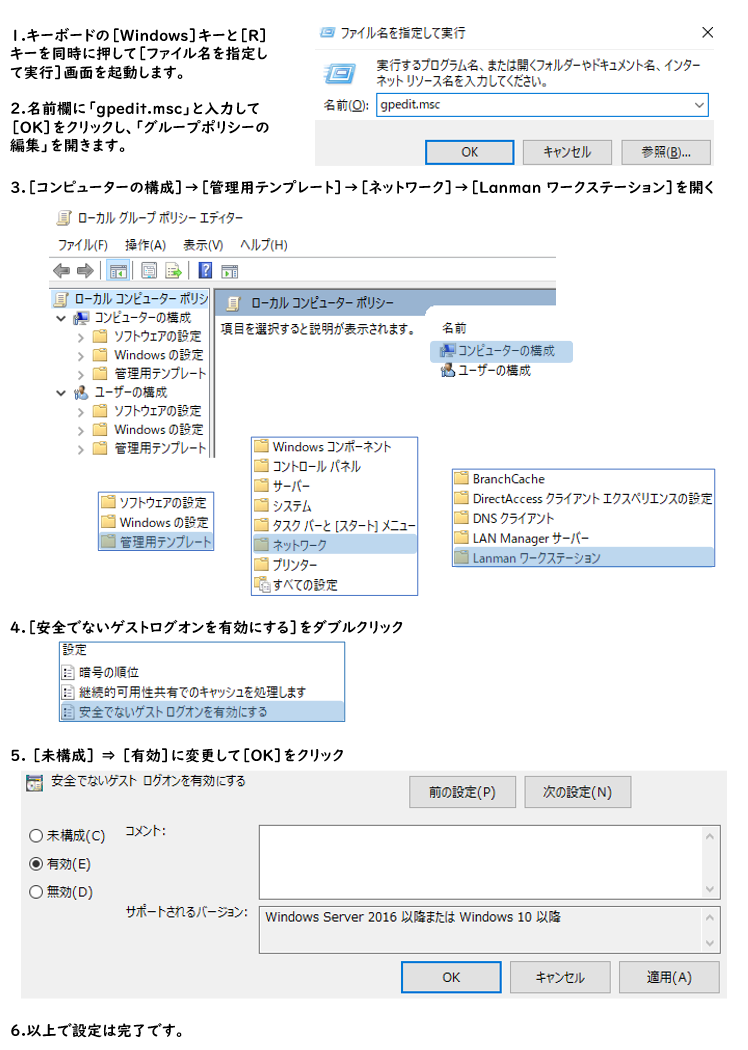Click OK in the Run dialog
The width and height of the screenshot is (748, 1050).
469,152
